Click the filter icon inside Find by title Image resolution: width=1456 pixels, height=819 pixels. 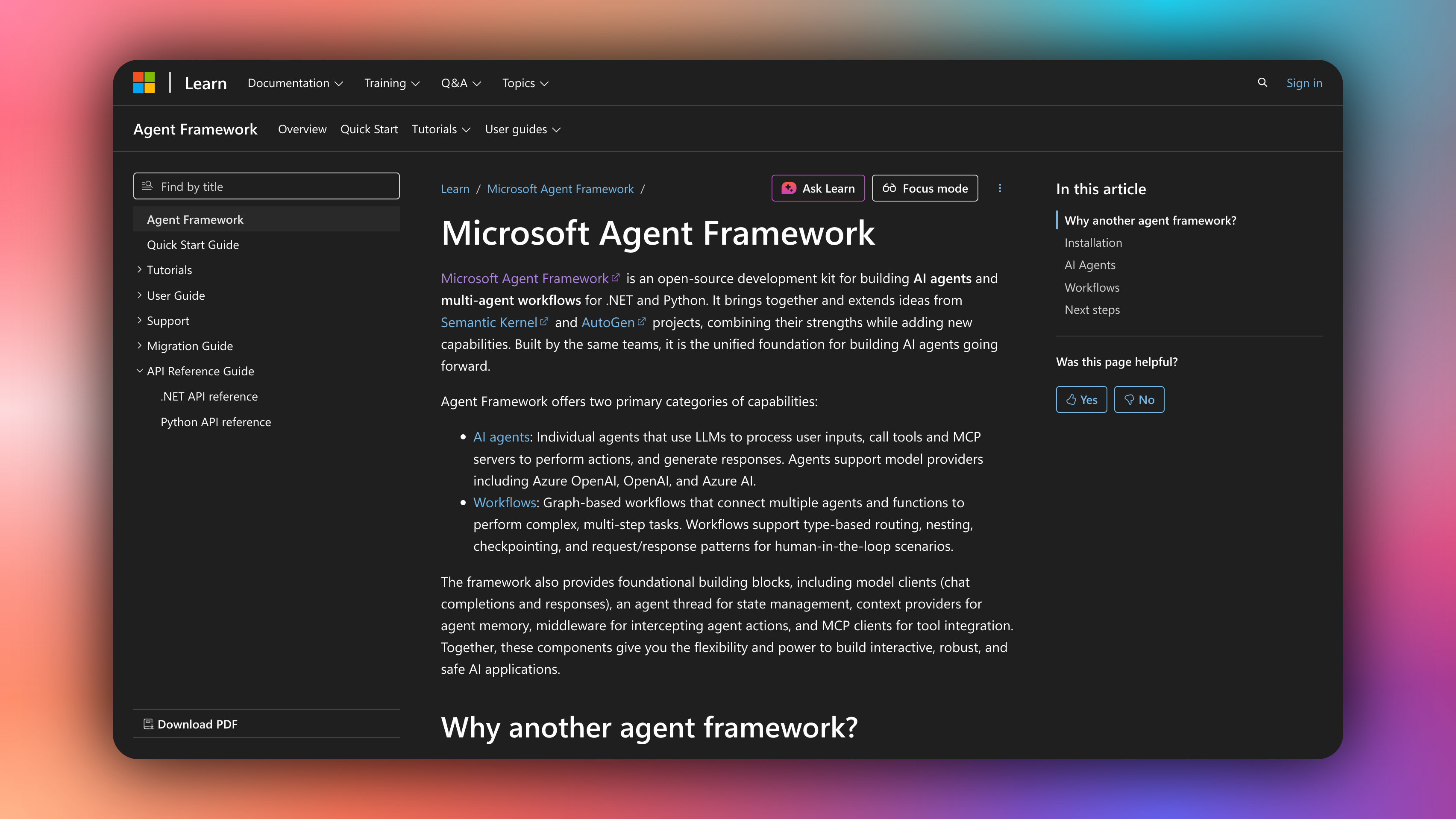147,186
